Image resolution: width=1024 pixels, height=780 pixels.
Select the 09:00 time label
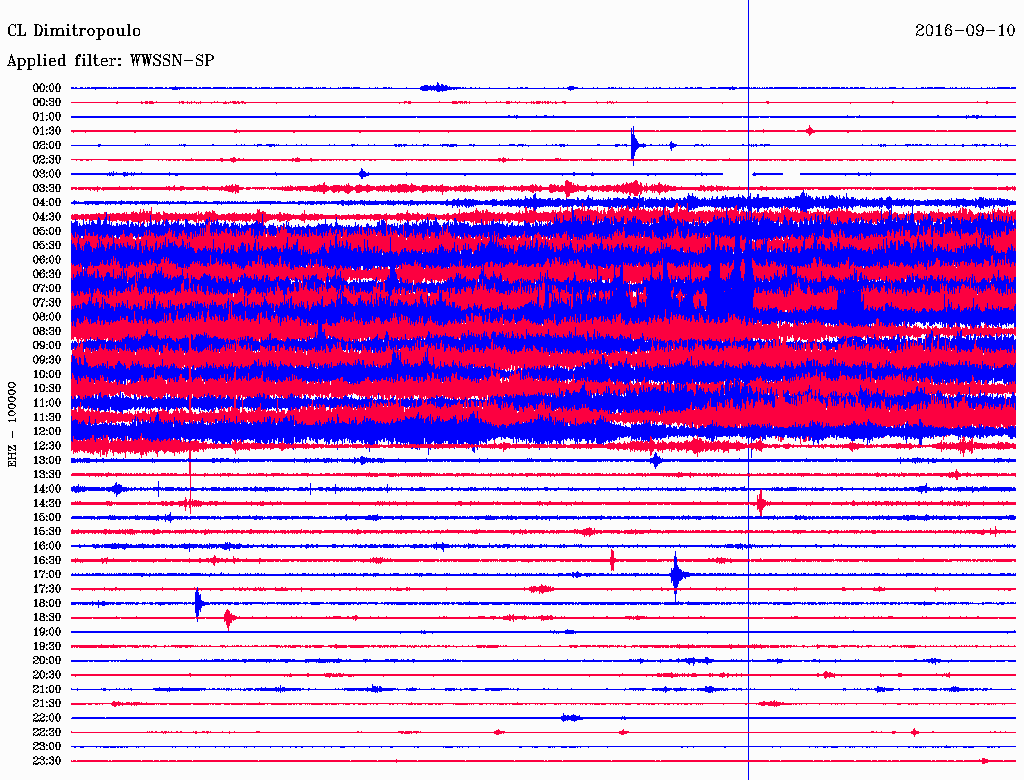[47, 346]
